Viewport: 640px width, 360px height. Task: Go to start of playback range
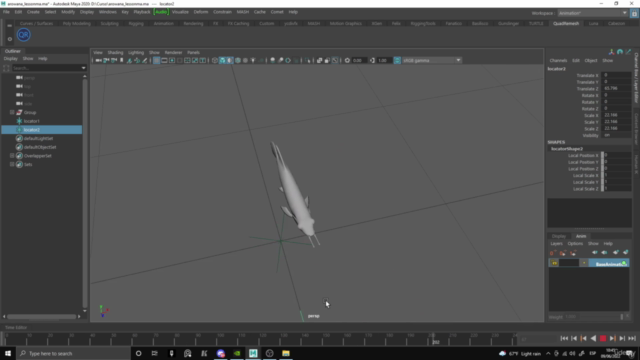(x=564, y=338)
